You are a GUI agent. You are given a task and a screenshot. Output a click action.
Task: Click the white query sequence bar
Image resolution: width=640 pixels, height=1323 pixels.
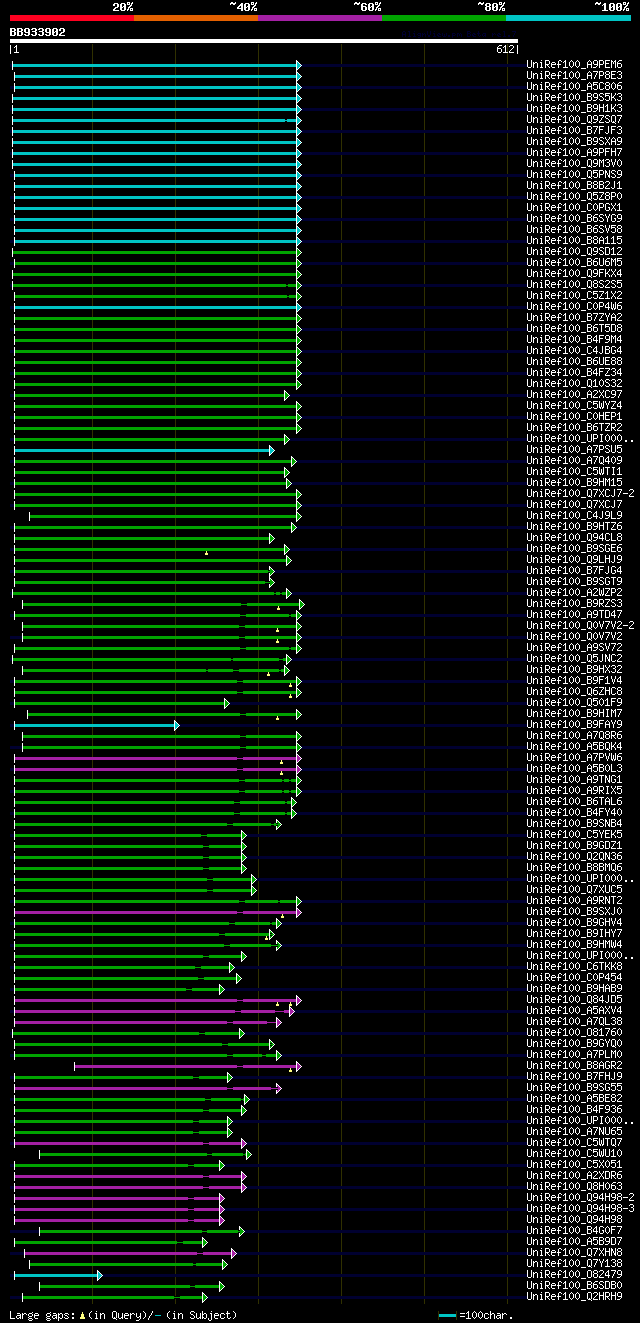coord(264,41)
